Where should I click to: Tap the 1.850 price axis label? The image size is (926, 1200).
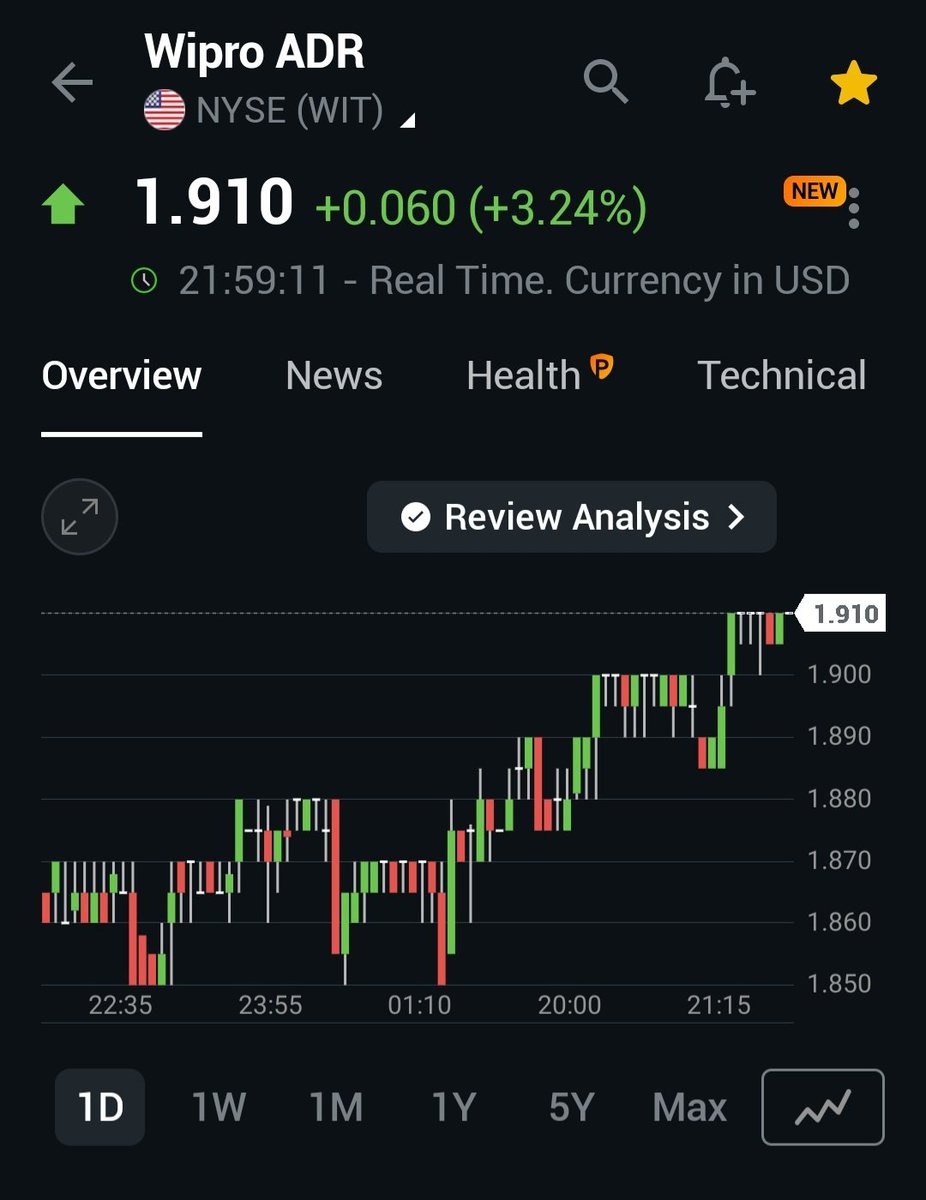click(839, 984)
